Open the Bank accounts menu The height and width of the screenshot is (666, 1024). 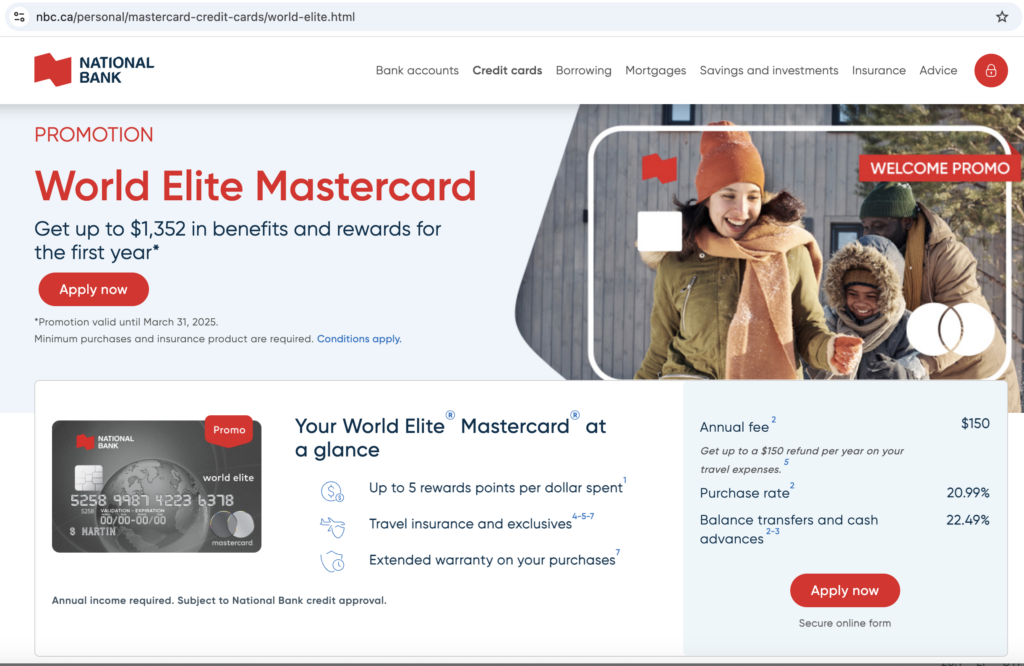[417, 71]
